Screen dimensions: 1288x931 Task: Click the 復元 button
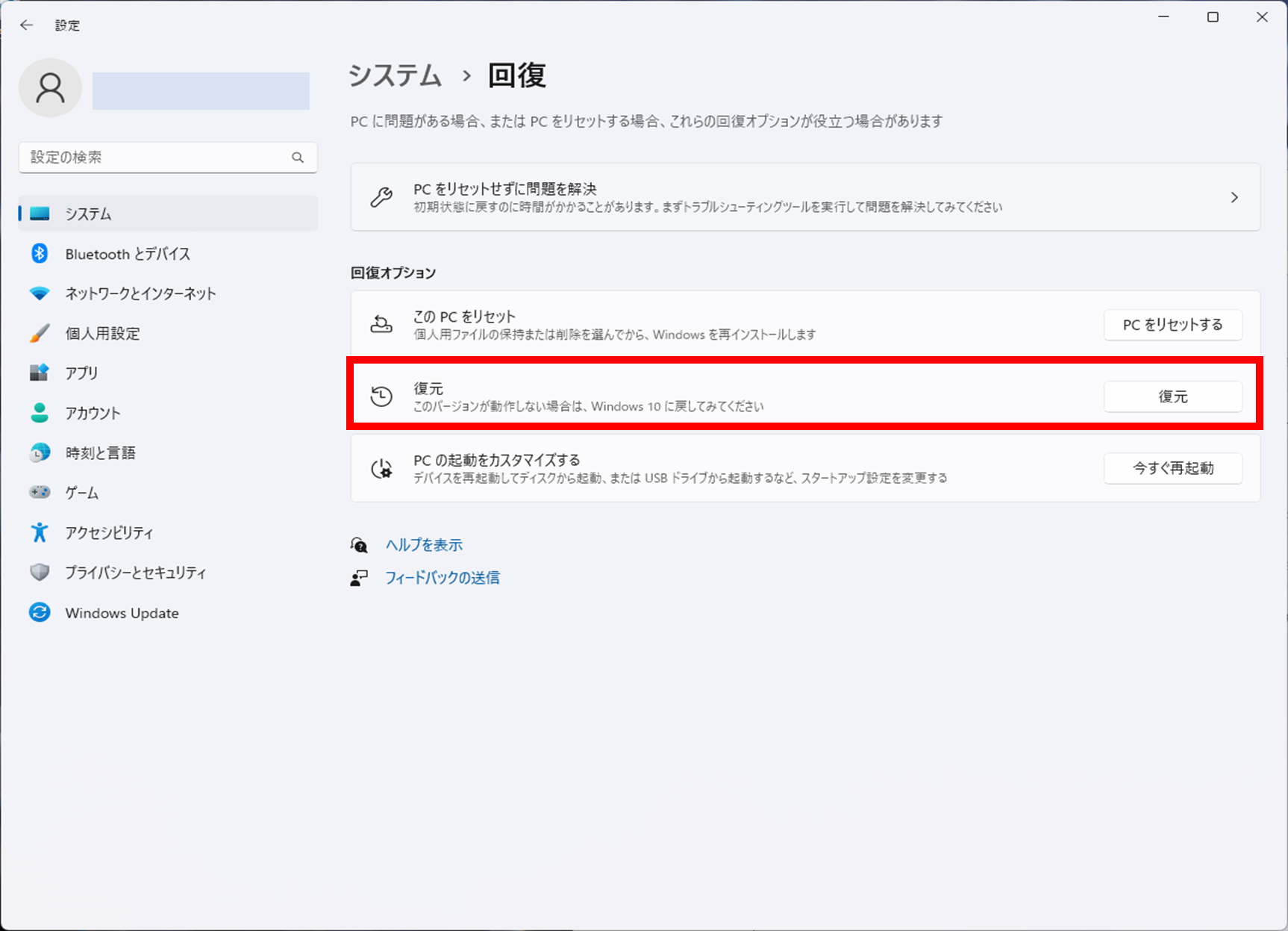point(1173,396)
